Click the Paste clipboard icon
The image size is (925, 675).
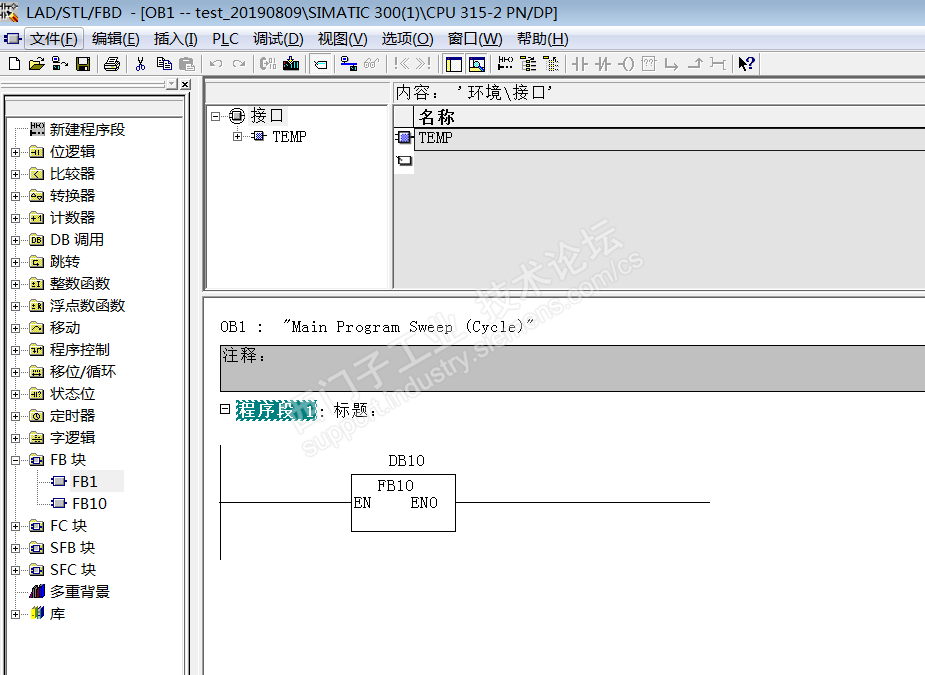186,64
